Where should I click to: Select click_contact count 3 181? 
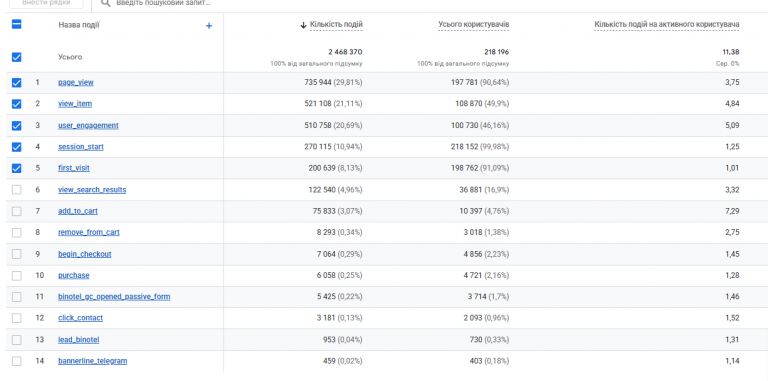(x=326, y=318)
